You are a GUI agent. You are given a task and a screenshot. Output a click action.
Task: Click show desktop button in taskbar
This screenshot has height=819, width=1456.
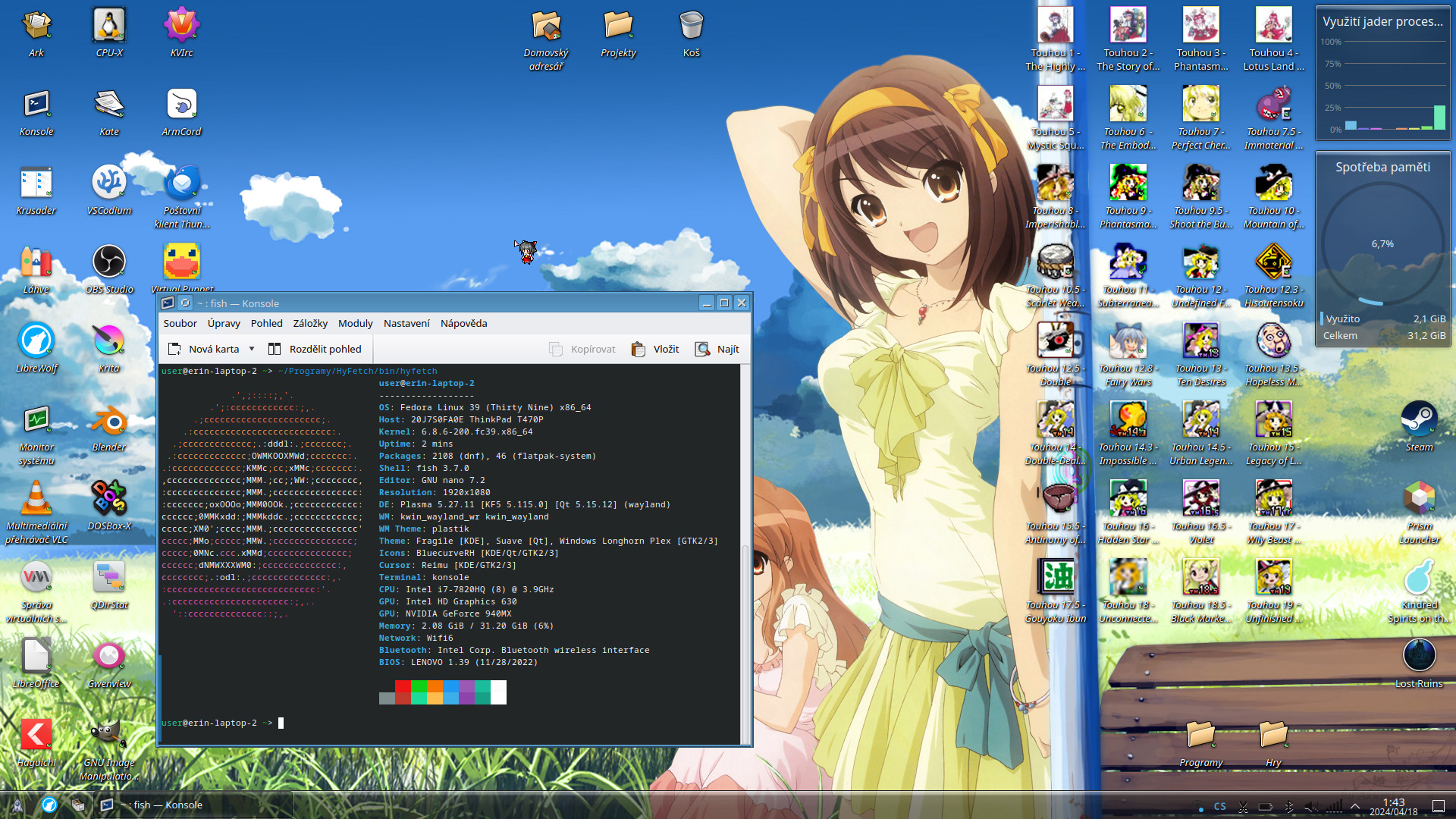point(1439,806)
